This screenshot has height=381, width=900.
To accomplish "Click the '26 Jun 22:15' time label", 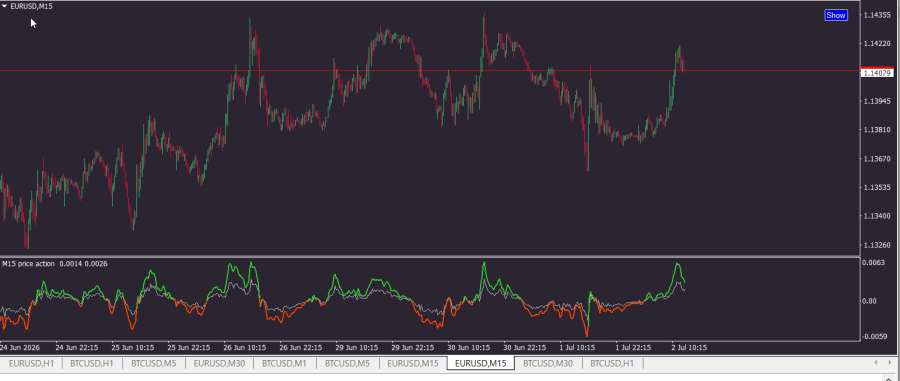I will (301, 348).
